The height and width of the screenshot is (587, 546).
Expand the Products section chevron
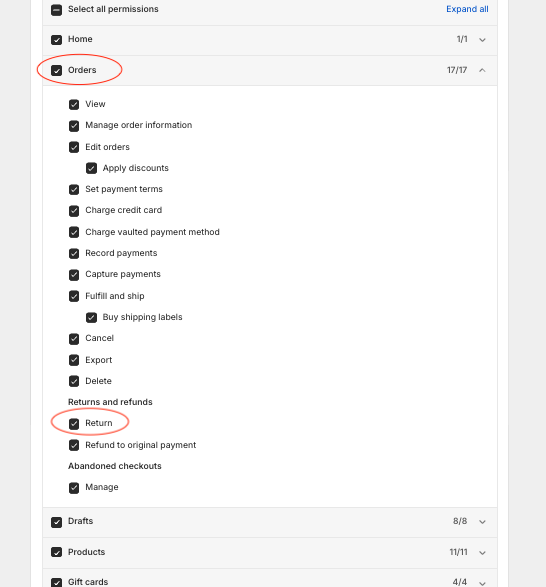pos(482,553)
